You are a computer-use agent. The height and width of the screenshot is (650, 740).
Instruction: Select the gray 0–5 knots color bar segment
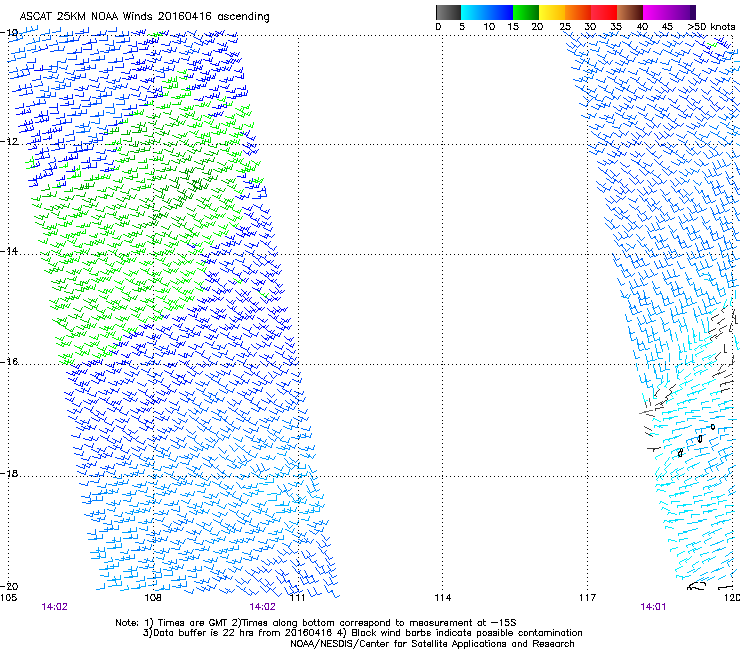[x=448, y=12]
